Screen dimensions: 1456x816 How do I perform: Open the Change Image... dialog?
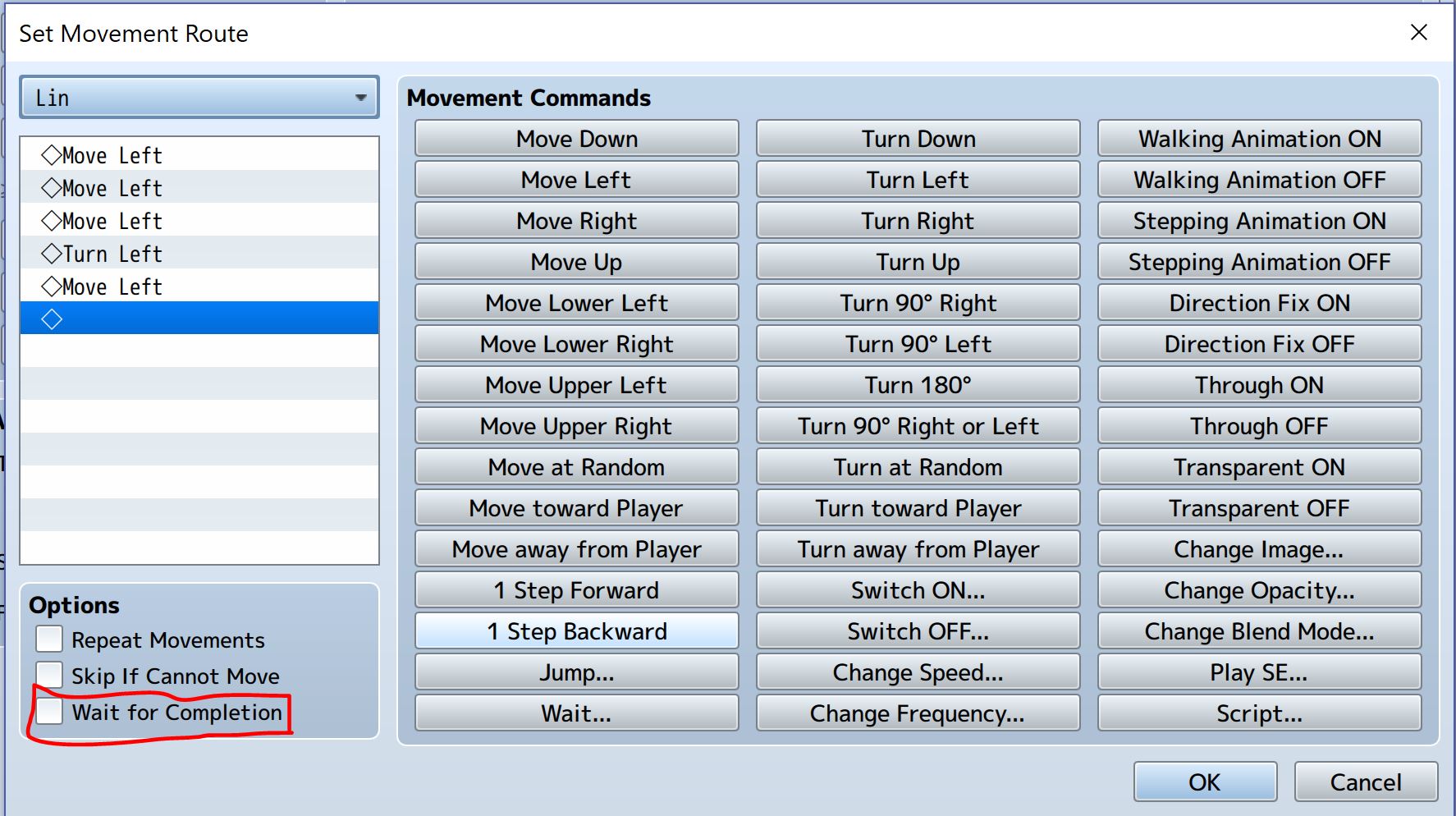pos(1258,549)
